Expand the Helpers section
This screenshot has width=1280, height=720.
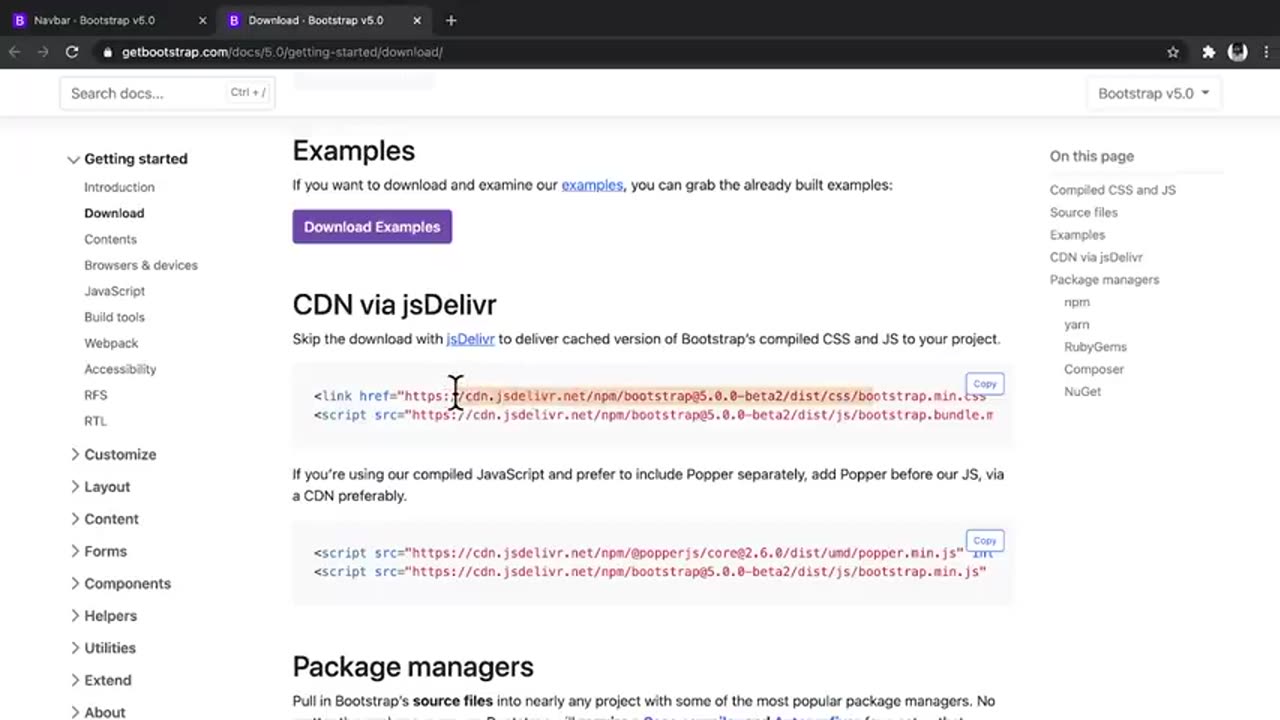click(102, 616)
